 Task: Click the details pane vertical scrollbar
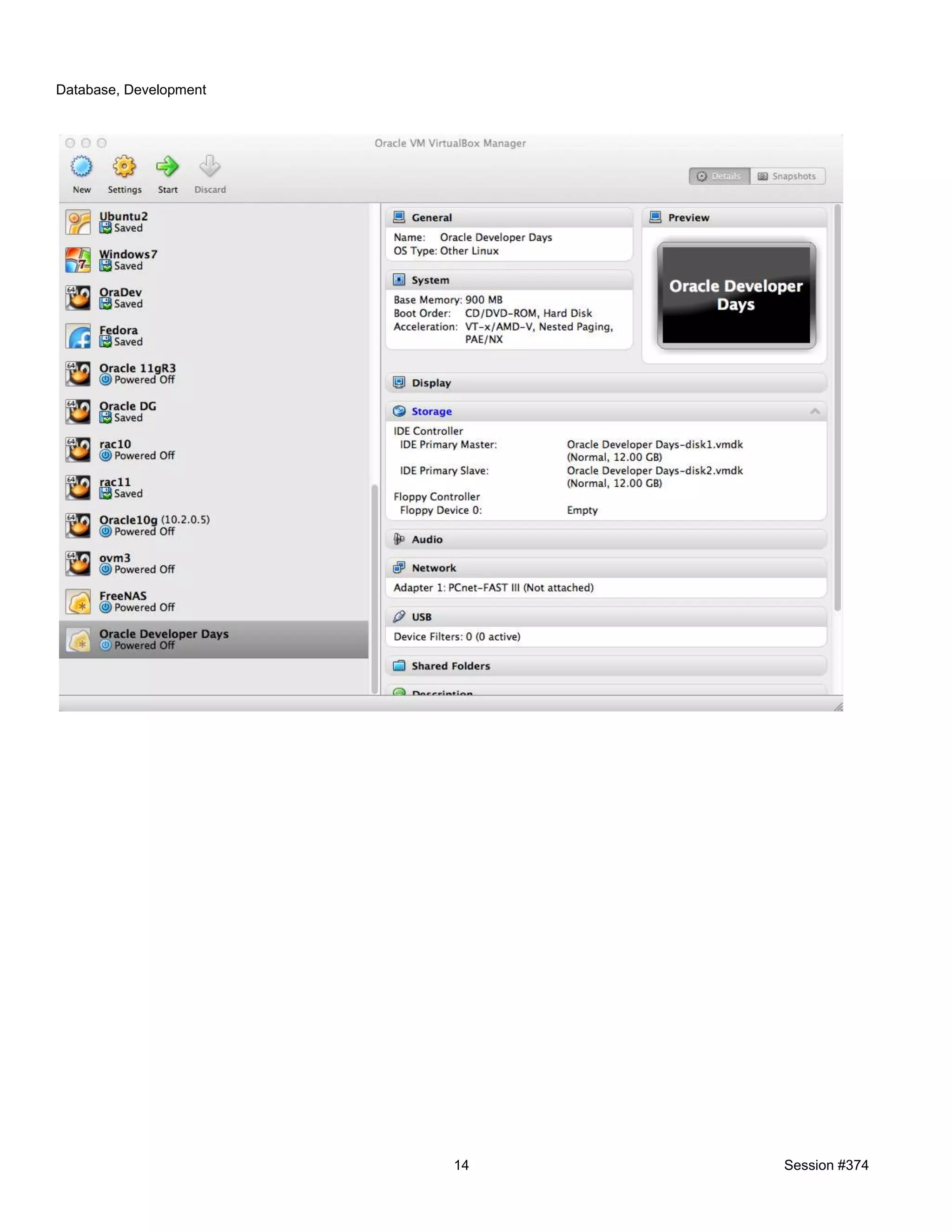tap(837, 408)
